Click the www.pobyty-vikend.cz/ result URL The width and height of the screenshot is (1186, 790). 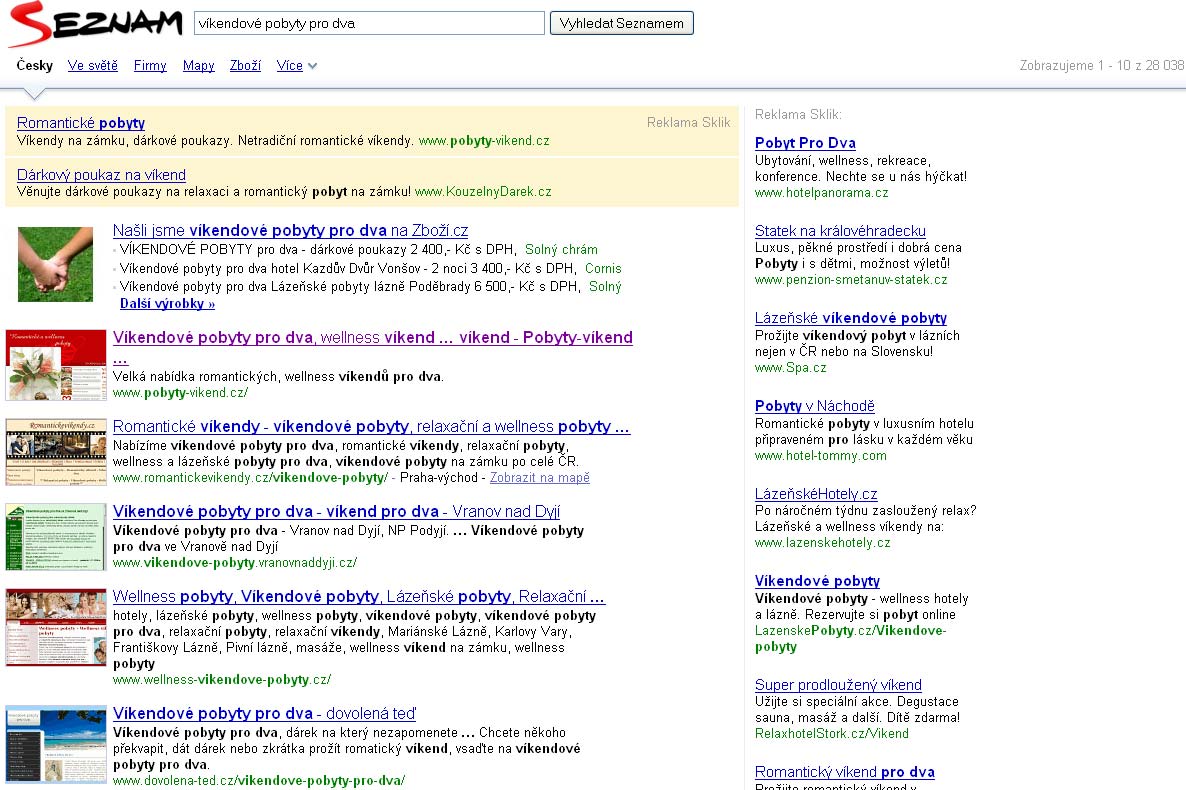[180, 393]
